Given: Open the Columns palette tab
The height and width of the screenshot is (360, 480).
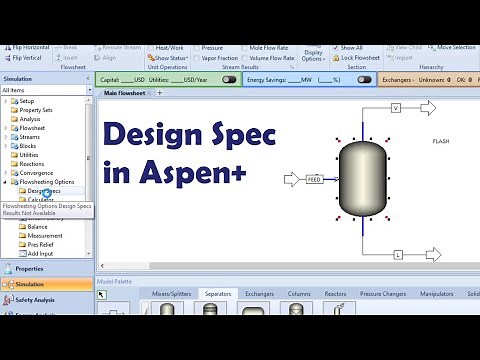Looking at the screenshot, I should click(299, 294).
